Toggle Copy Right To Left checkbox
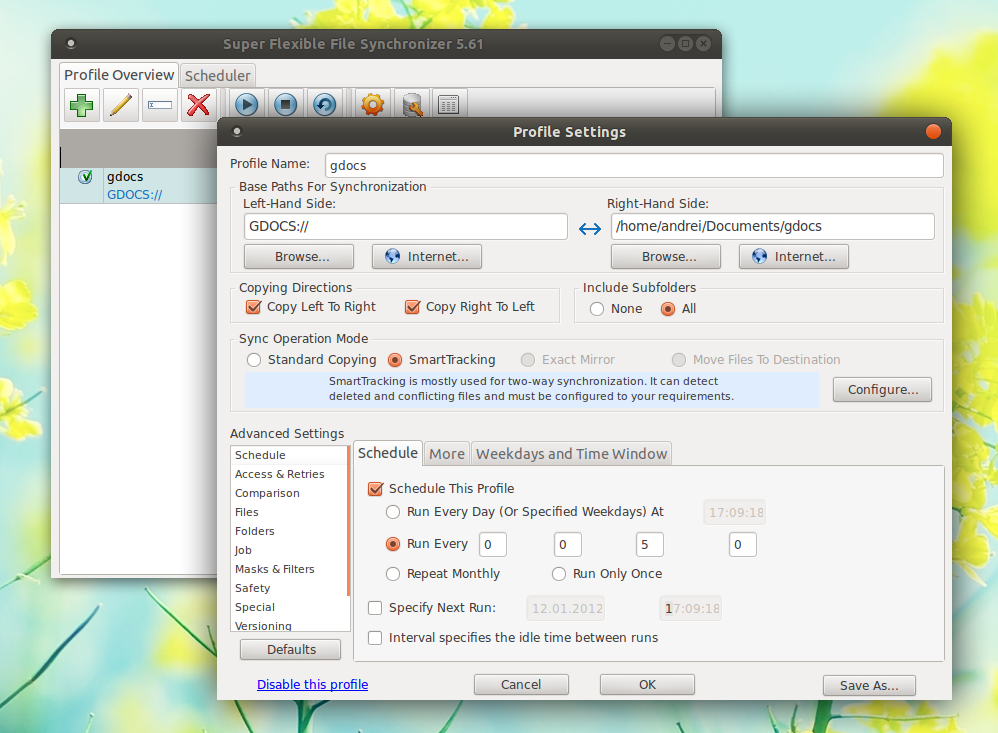 tap(412, 307)
